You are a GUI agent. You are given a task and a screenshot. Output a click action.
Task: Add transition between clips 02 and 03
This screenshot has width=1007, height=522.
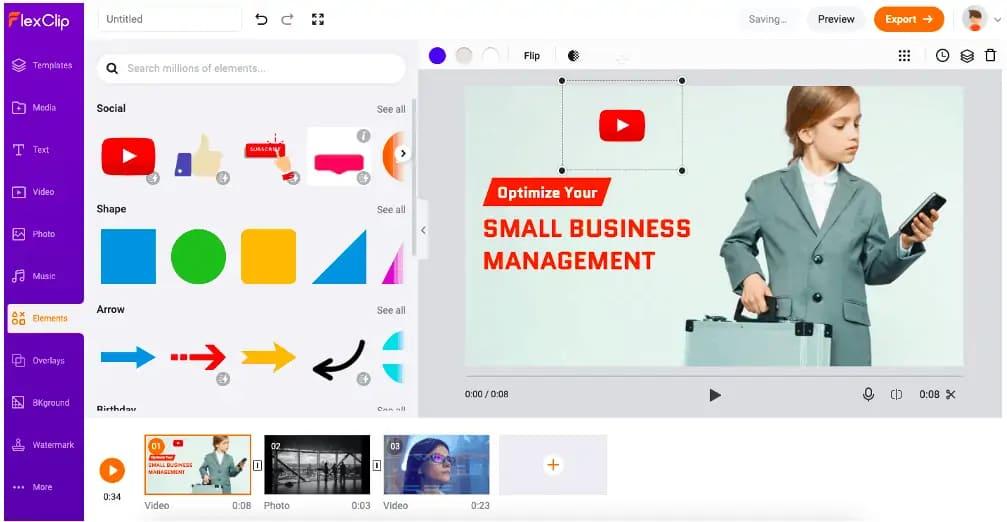(x=377, y=465)
